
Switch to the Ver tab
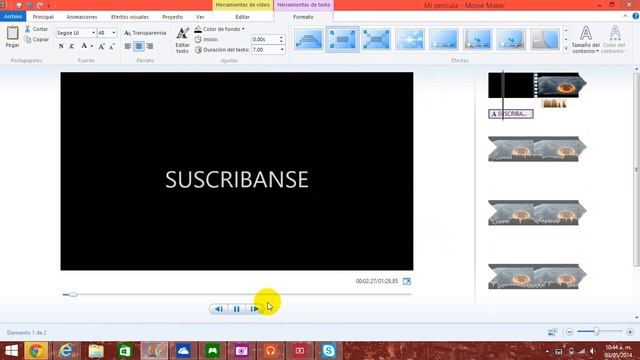point(200,17)
